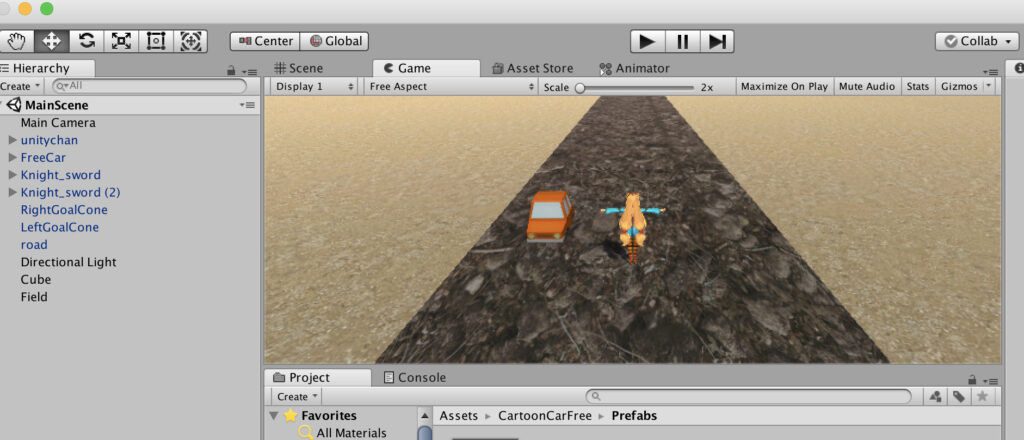The image size is (1024, 440).
Task: Toggle Maximize On Play
Action: [x=784, y=86]
